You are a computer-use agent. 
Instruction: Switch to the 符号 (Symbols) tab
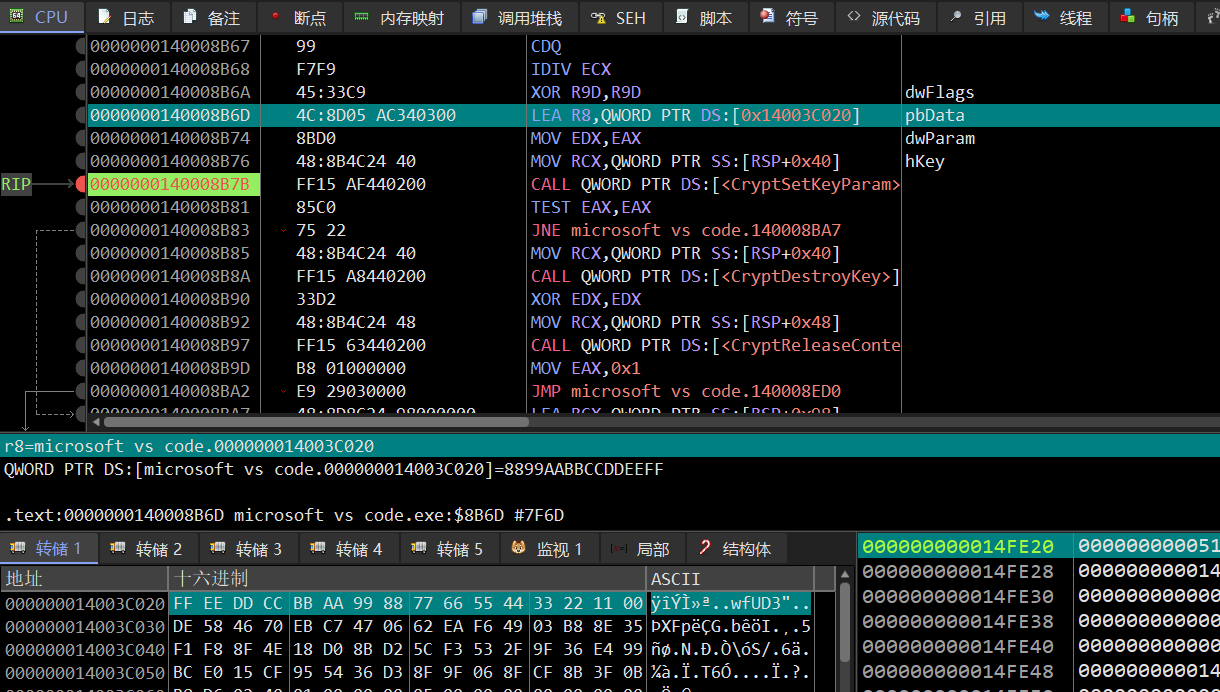(789, 18)
